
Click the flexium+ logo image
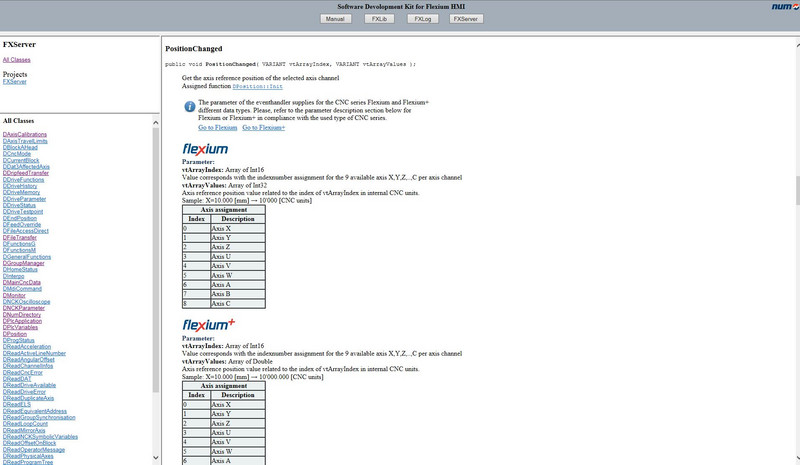[209, 325]
